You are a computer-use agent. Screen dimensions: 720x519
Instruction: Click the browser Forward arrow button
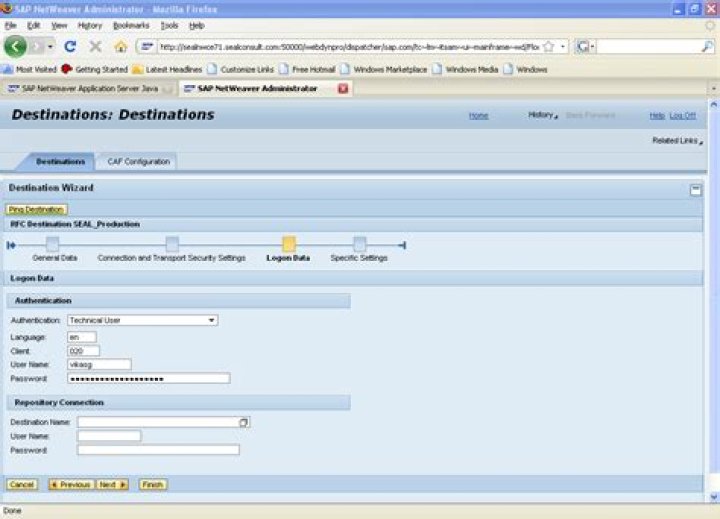36,46
